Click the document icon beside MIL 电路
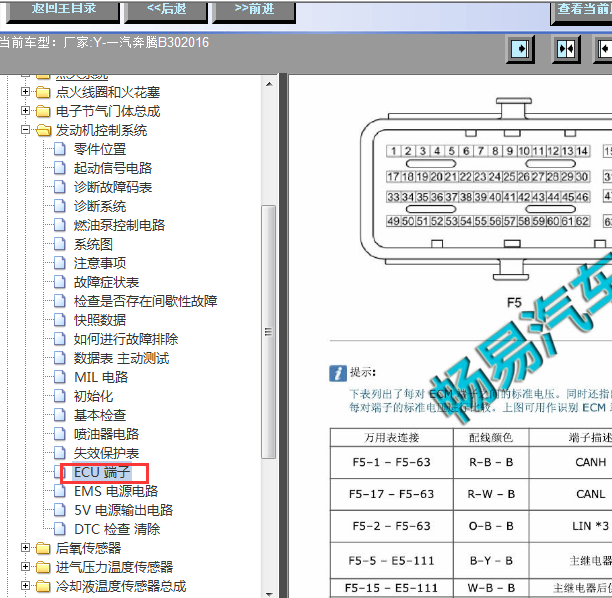 click(x=59, y=377)
